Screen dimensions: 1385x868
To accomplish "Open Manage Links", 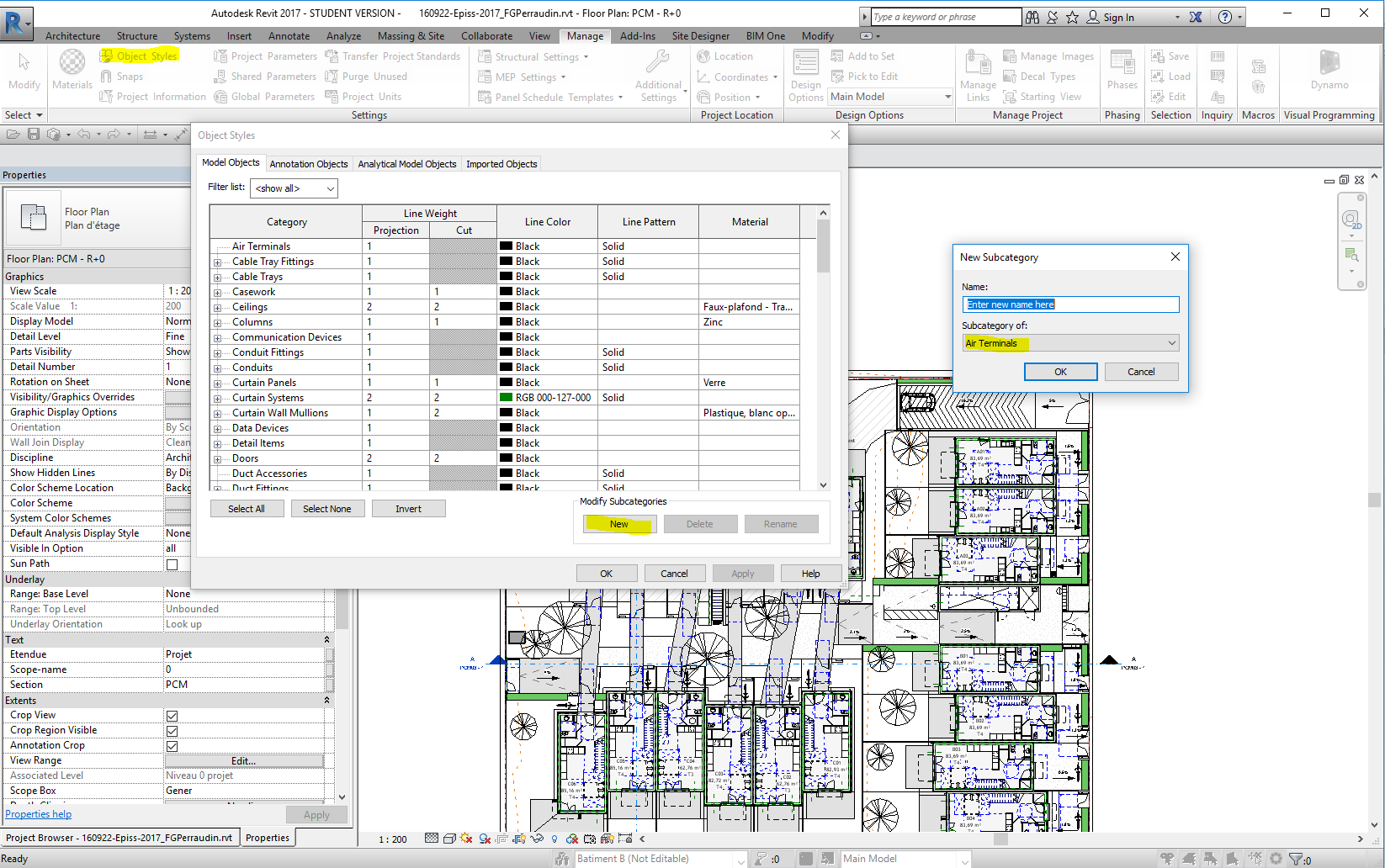I will coord(978,71).
